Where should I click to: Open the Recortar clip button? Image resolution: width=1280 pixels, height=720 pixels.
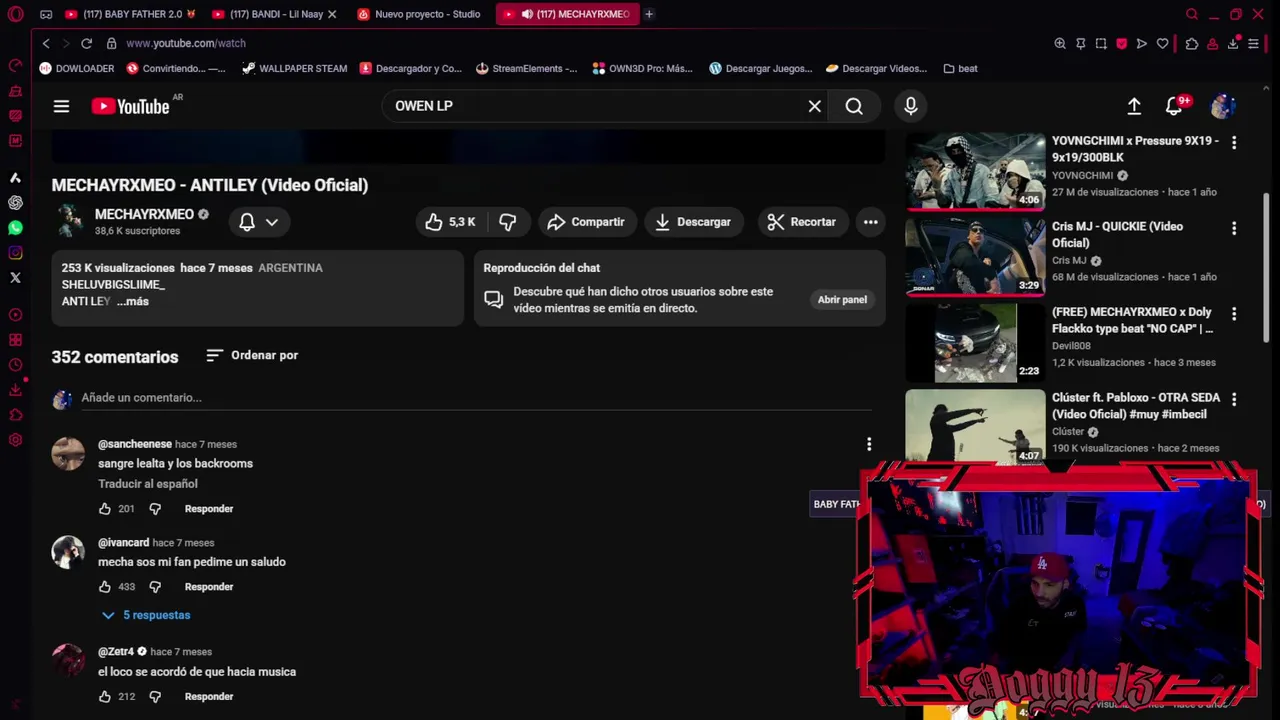pyautogui.click(x=801, y=222)
